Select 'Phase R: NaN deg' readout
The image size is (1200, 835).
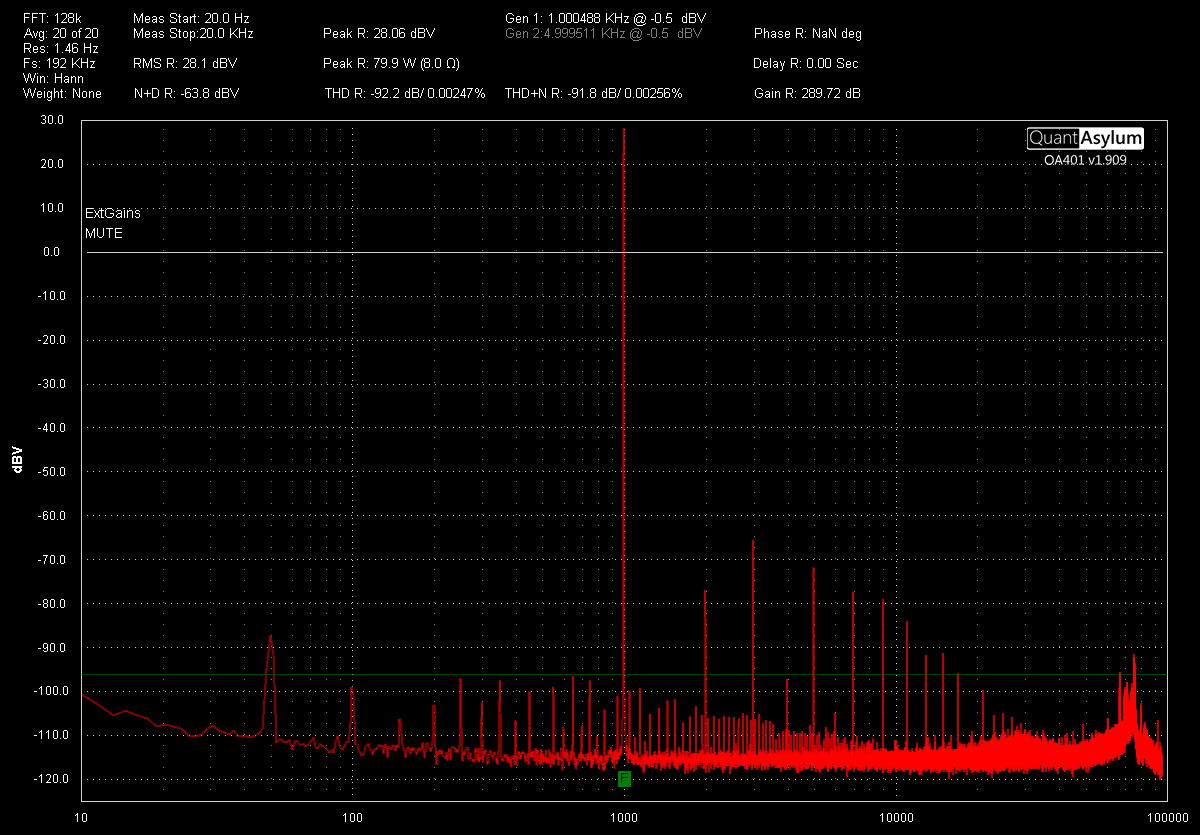coord(808,33)
